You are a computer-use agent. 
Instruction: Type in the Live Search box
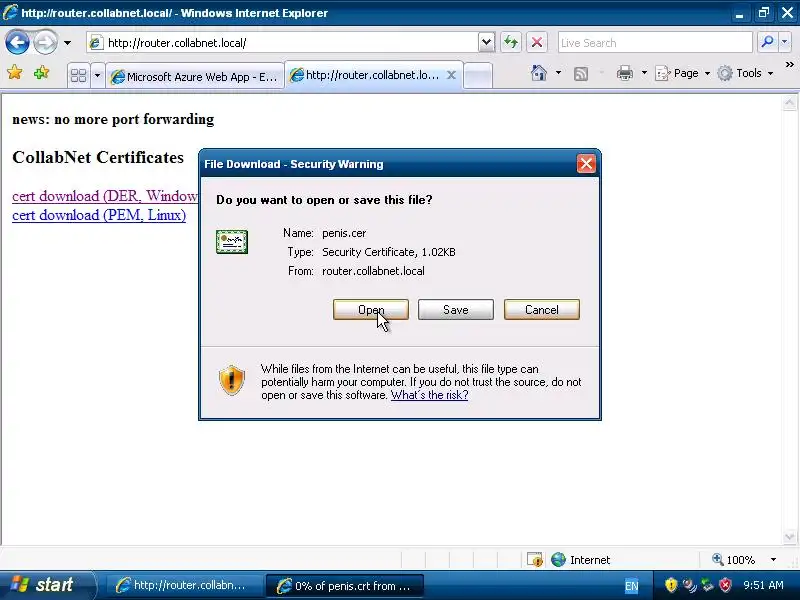[655, 43]
